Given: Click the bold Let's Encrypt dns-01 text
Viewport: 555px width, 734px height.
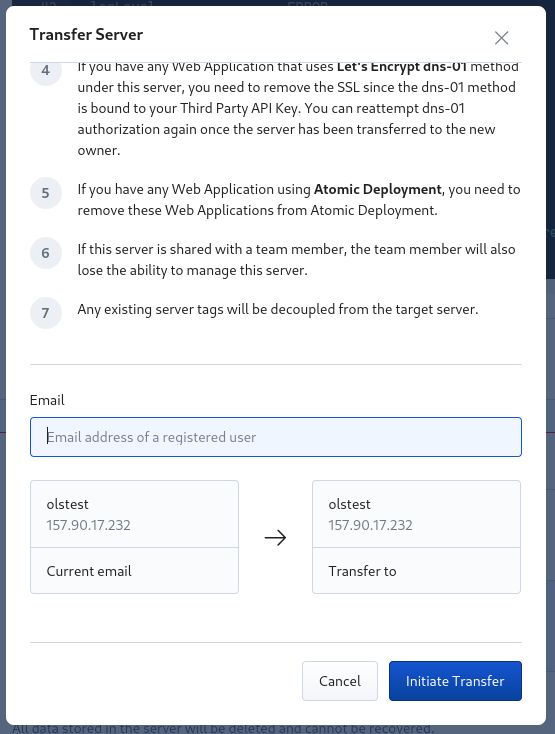Looking at the screenshot, I should 402,67.
